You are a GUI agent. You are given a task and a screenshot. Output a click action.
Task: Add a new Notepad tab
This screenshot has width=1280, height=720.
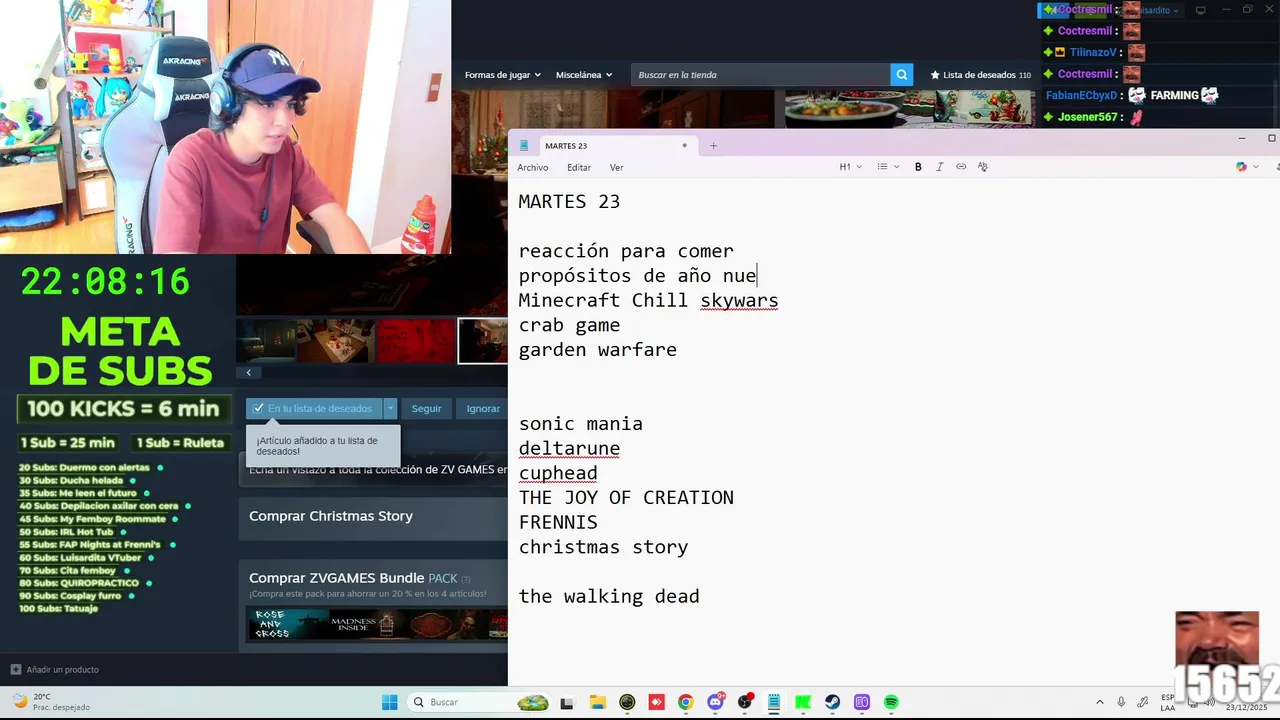click(x=713, y=146)
